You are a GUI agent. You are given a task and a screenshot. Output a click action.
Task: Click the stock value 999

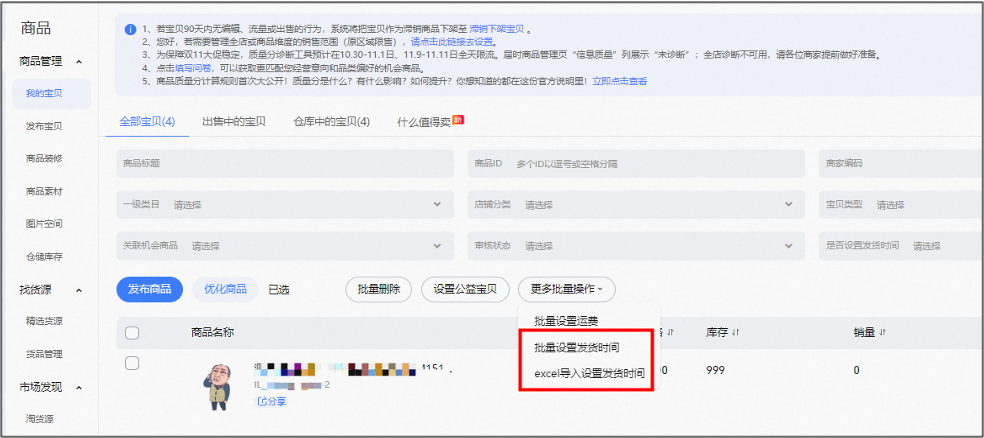click(715, 370)
